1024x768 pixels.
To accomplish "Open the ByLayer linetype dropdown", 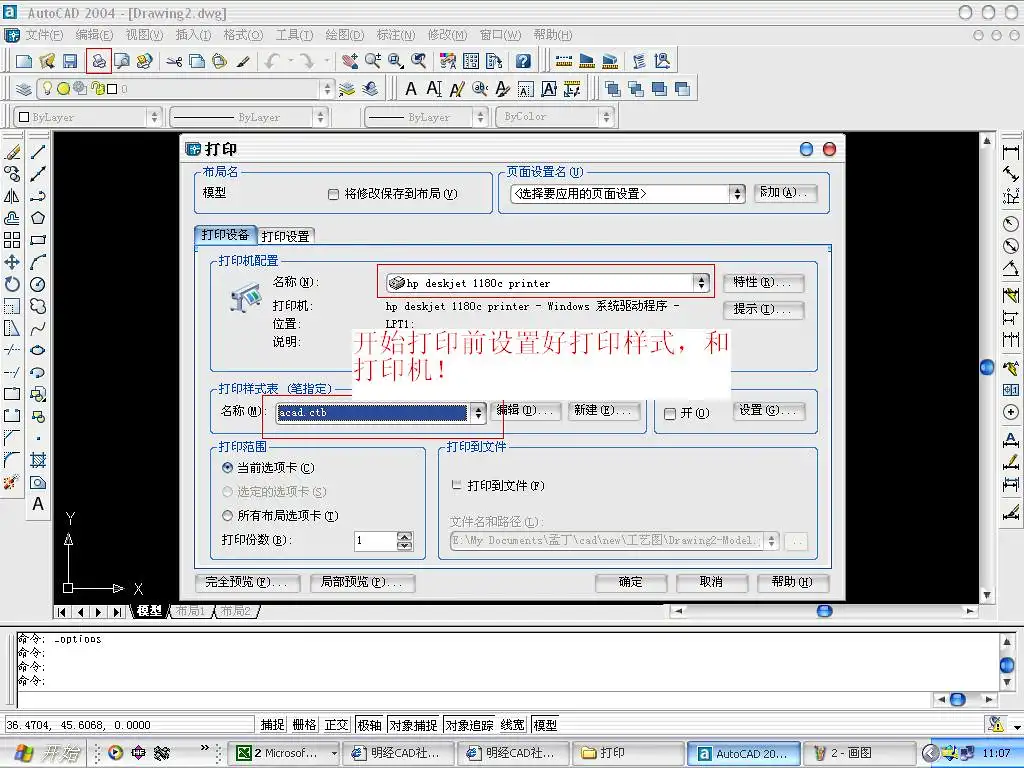I will 320,117.
